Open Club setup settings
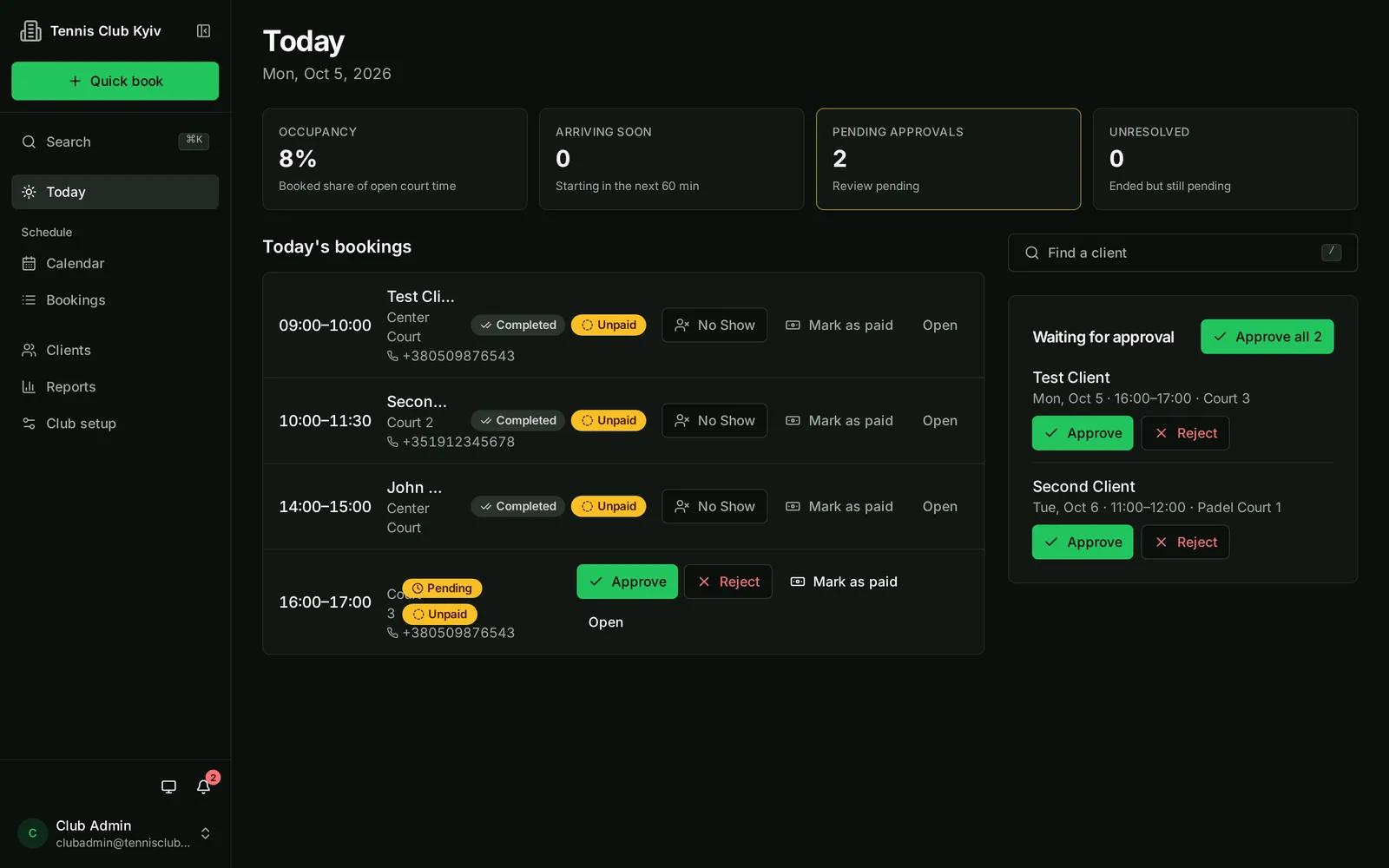This screenshot has width=1389, height=868. pos(115,423)
